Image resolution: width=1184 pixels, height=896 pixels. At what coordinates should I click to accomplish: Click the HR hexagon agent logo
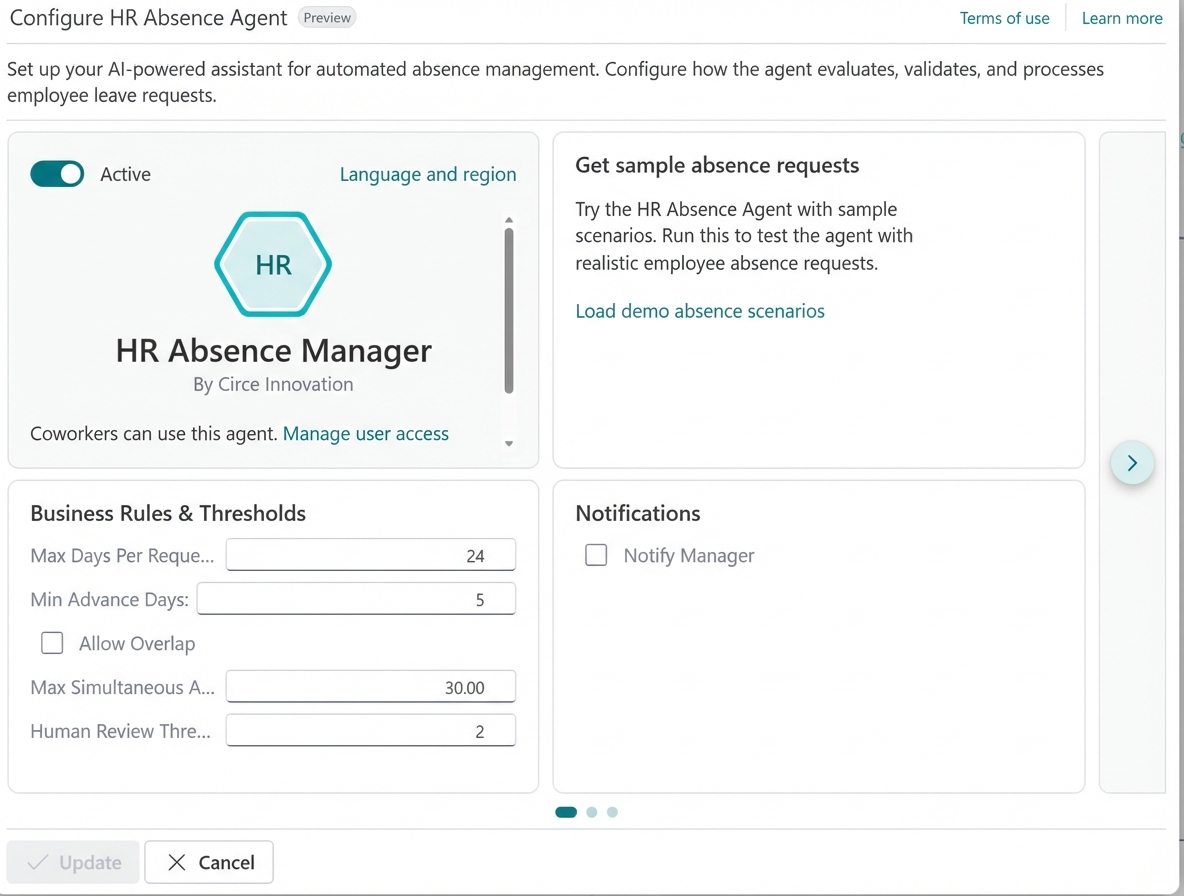(x=273, y=264)
